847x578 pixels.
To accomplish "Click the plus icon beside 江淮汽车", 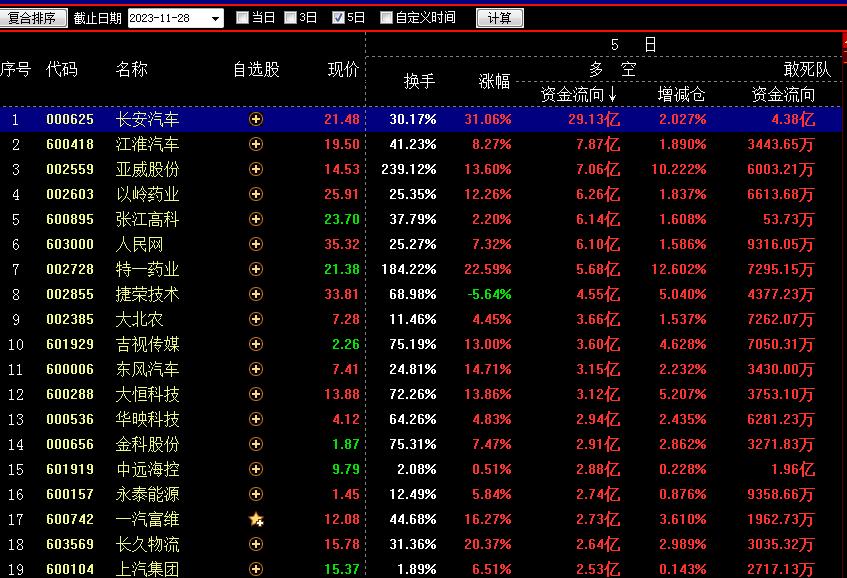I will coord(256,144).
